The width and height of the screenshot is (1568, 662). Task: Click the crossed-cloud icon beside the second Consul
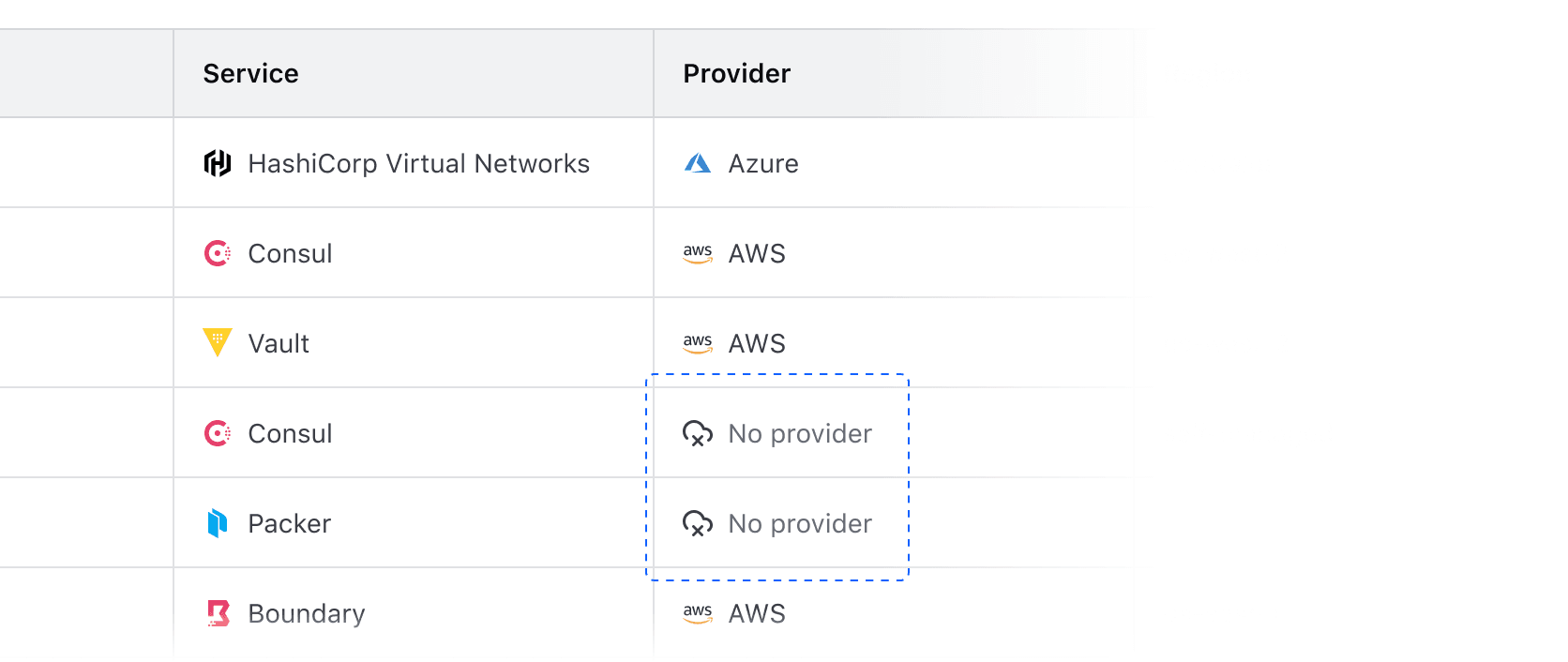coord(698,432)
